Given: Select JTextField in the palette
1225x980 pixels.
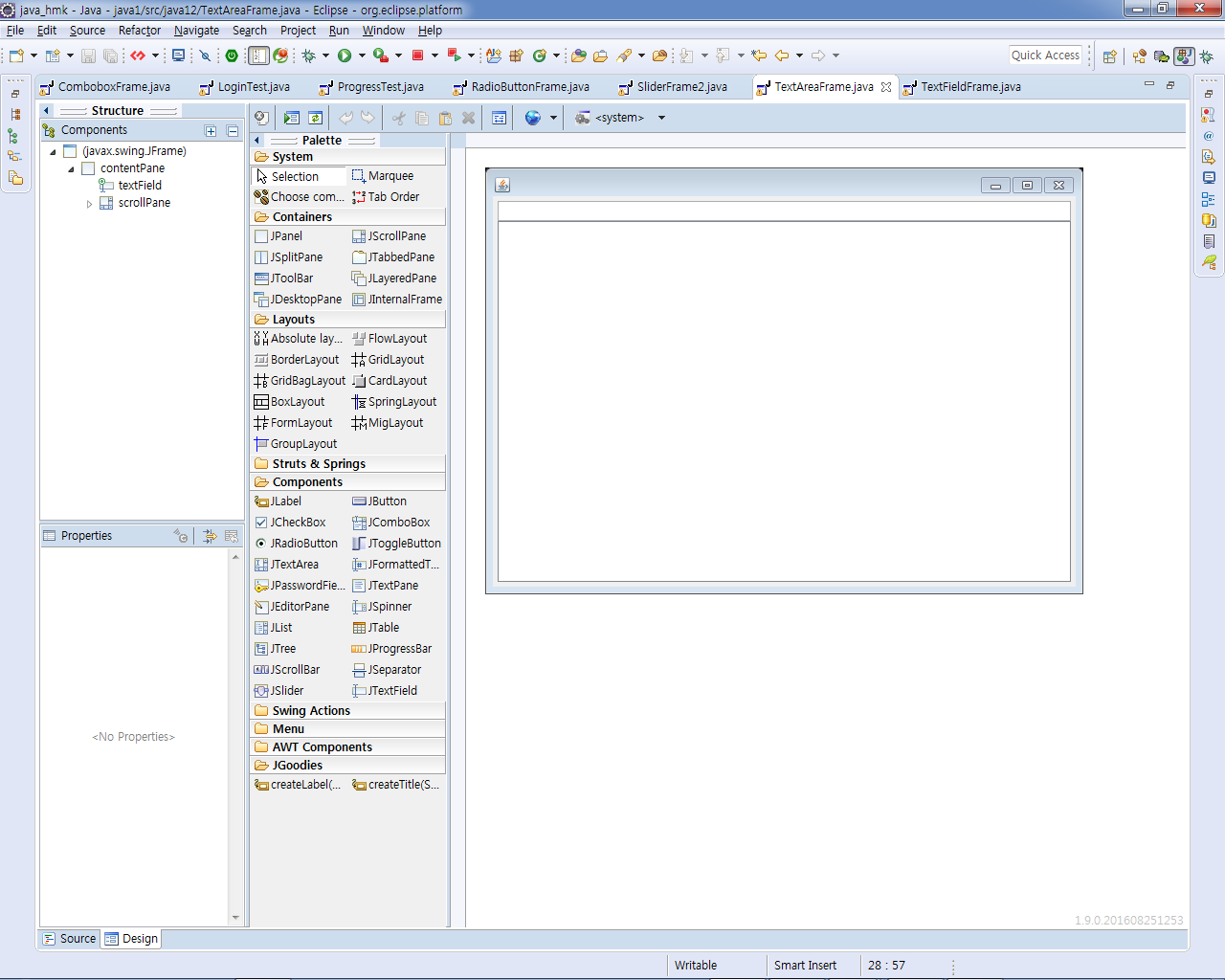Looking at the screenshot, I should (x=385, y=691).
